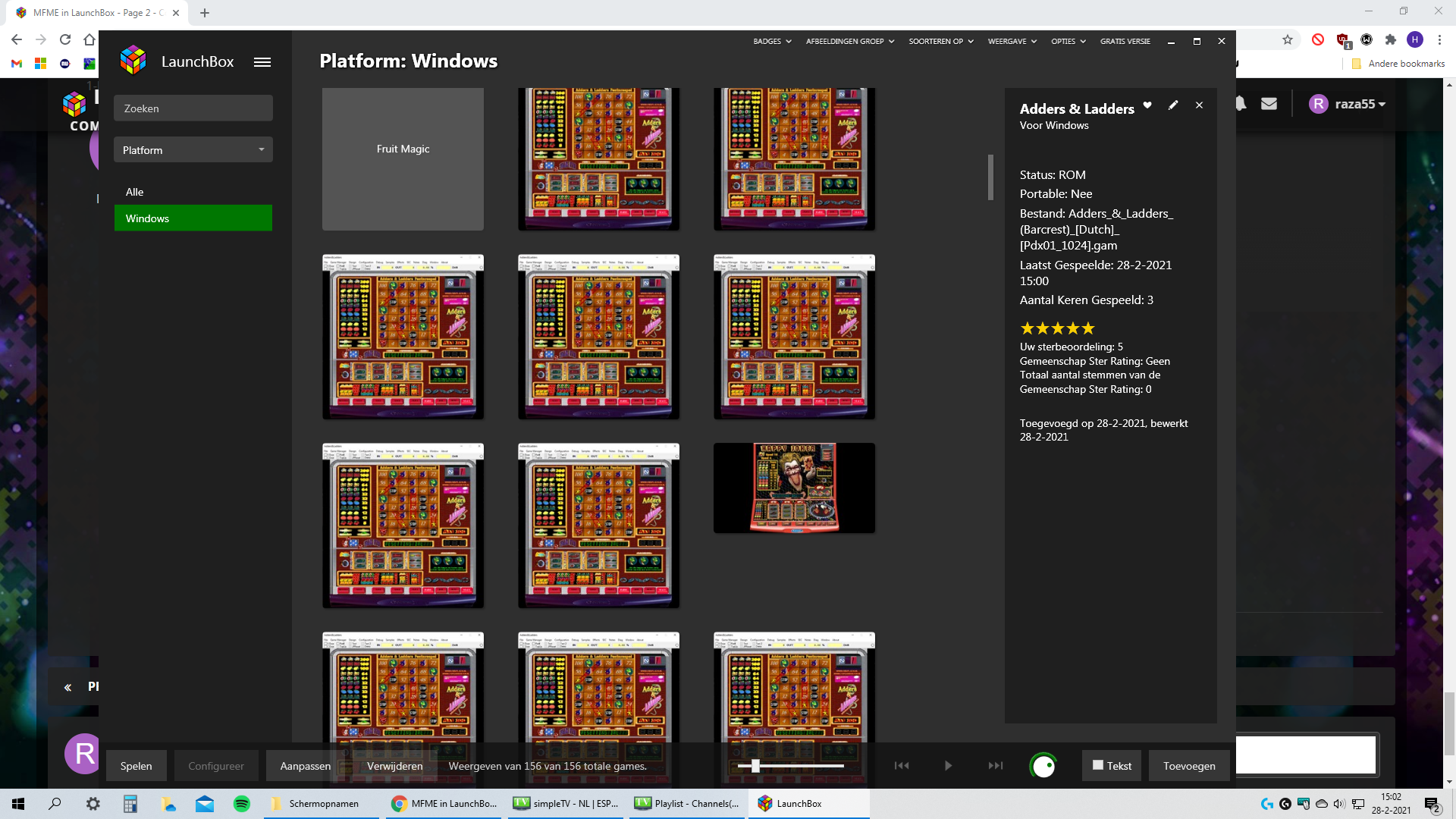Image resolution: width=1456 pixels, height=819 pixels.
Task: Open the Platform filter combo box
Action: pos(193,150)
